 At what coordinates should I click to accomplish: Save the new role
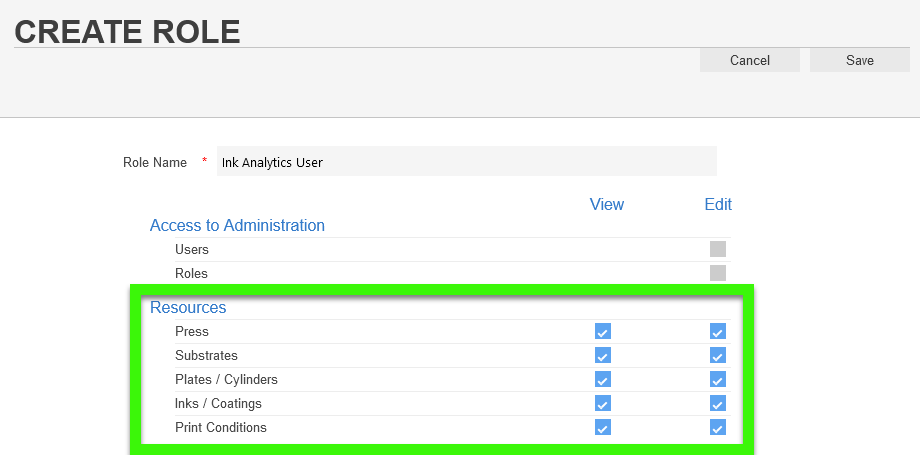(x=859, y=60)
